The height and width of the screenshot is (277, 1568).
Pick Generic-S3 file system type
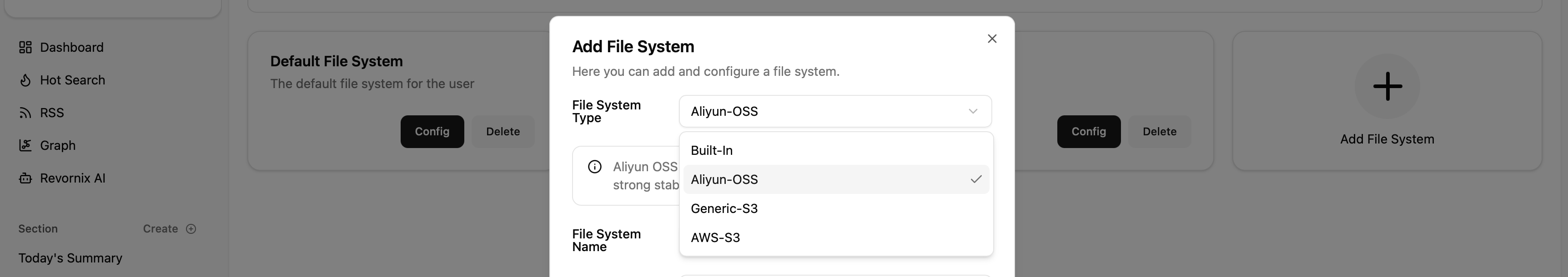(724, 209)
